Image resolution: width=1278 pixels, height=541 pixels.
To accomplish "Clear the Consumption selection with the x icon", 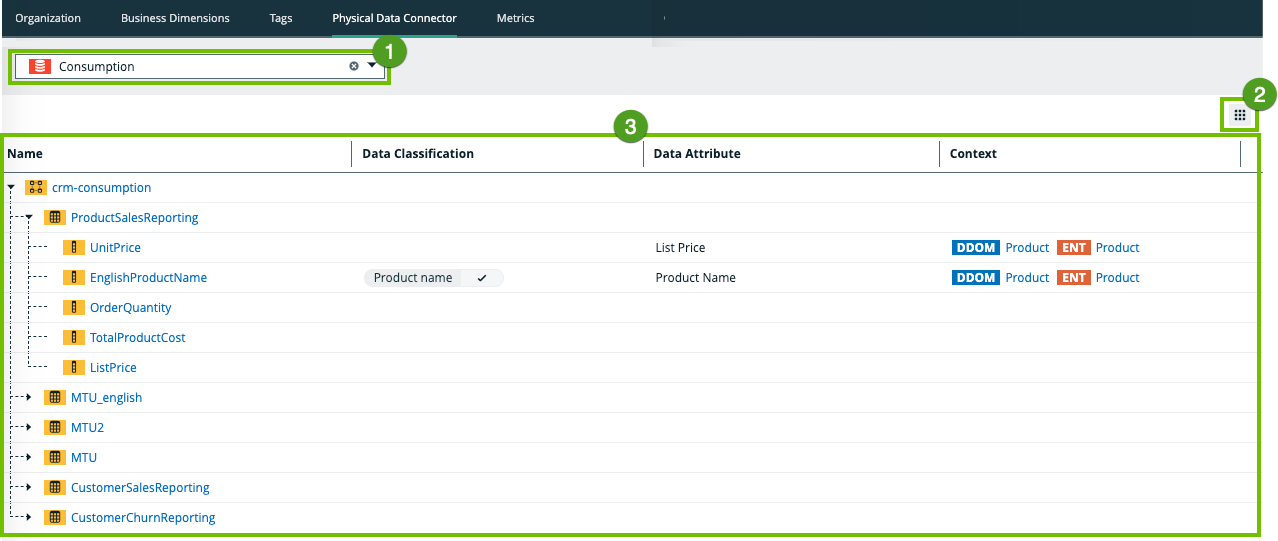I will [x=354, y=67].
